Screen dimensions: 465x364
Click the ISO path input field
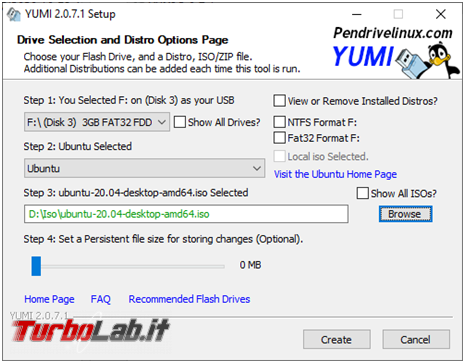[186, 214]
